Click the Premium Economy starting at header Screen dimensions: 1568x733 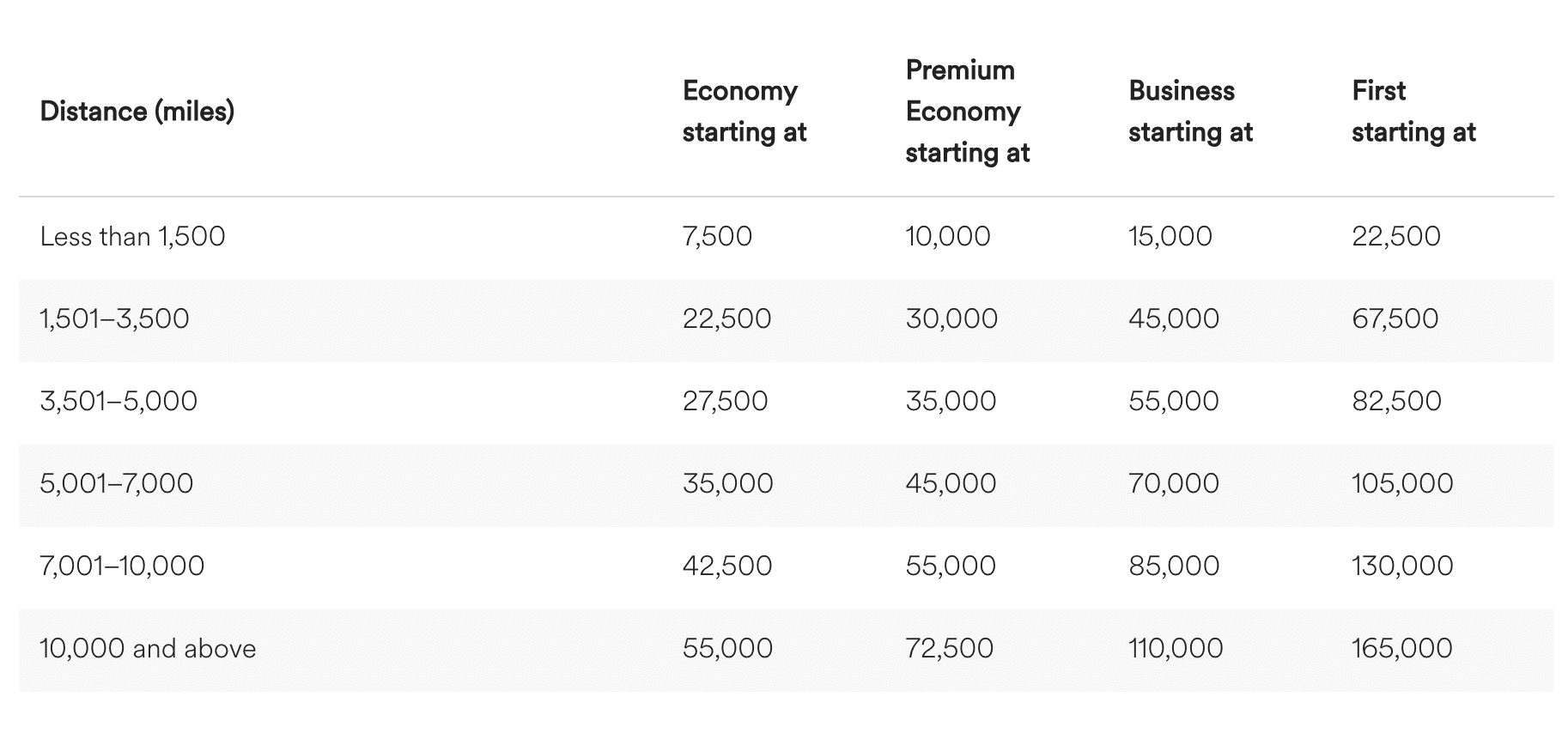[967, 112]
